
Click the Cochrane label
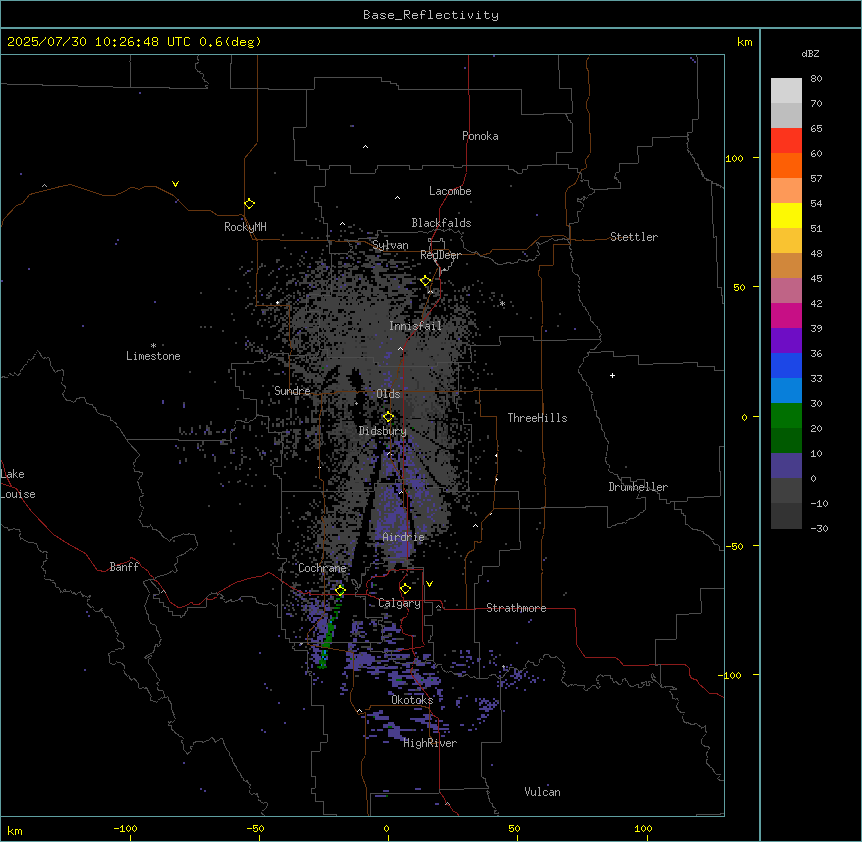tap(322, 568)
